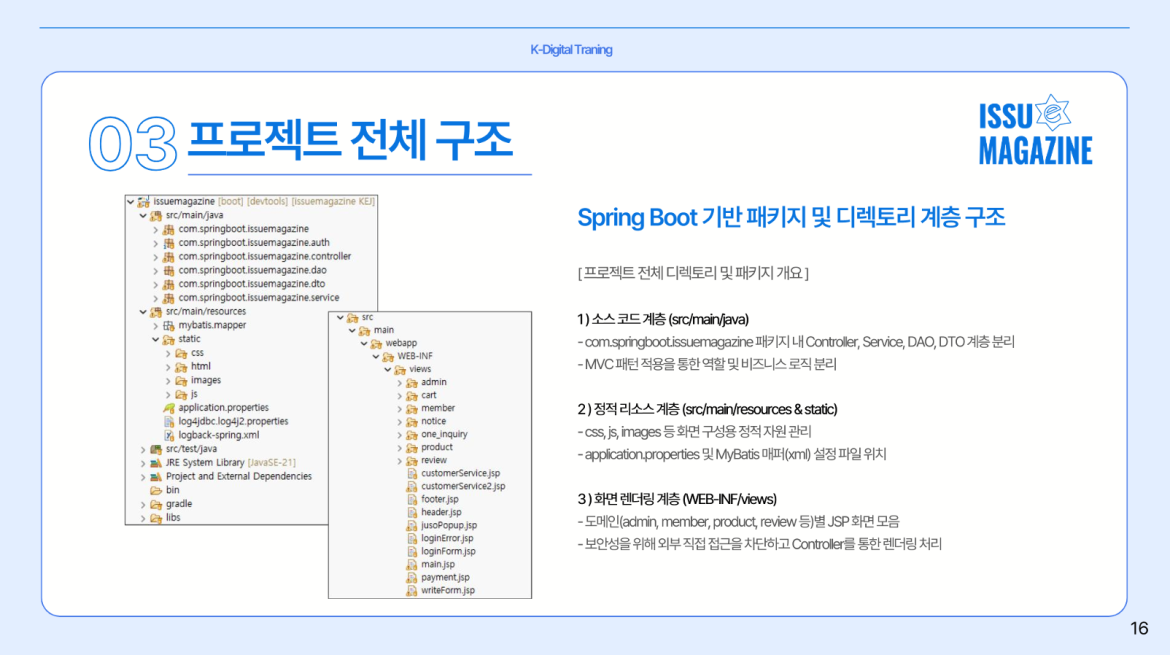Collapse the views folder arrow
1170x655 pixels.
coord(388,369)
